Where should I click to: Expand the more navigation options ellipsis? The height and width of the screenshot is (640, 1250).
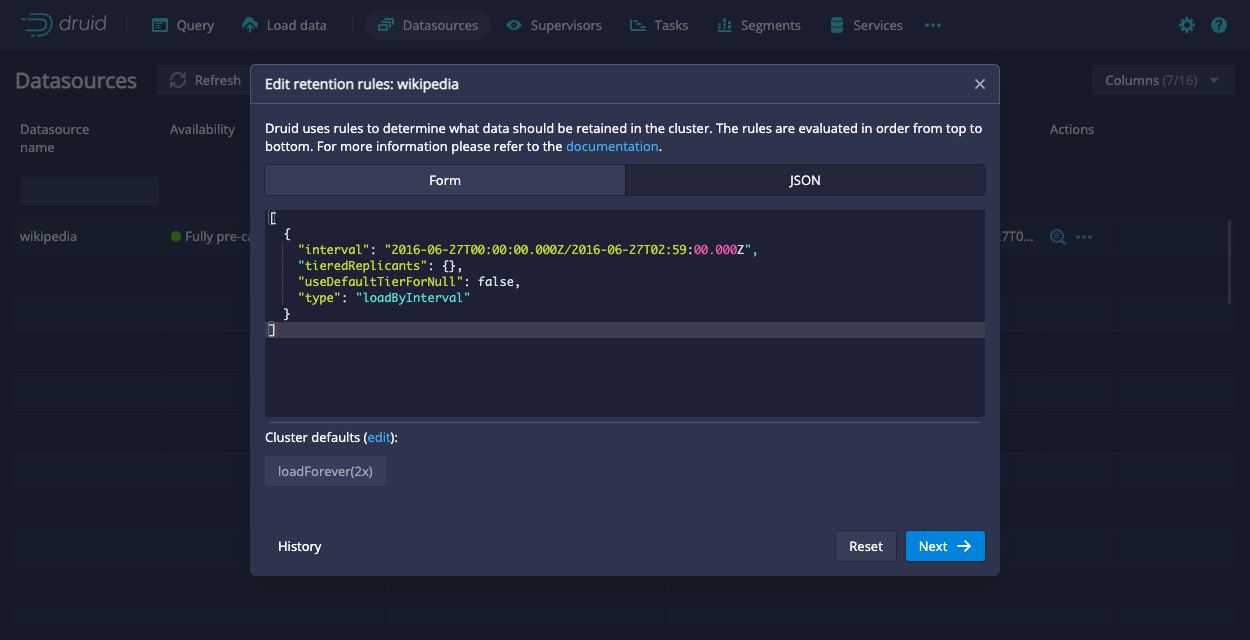click(x=933, y=25)
